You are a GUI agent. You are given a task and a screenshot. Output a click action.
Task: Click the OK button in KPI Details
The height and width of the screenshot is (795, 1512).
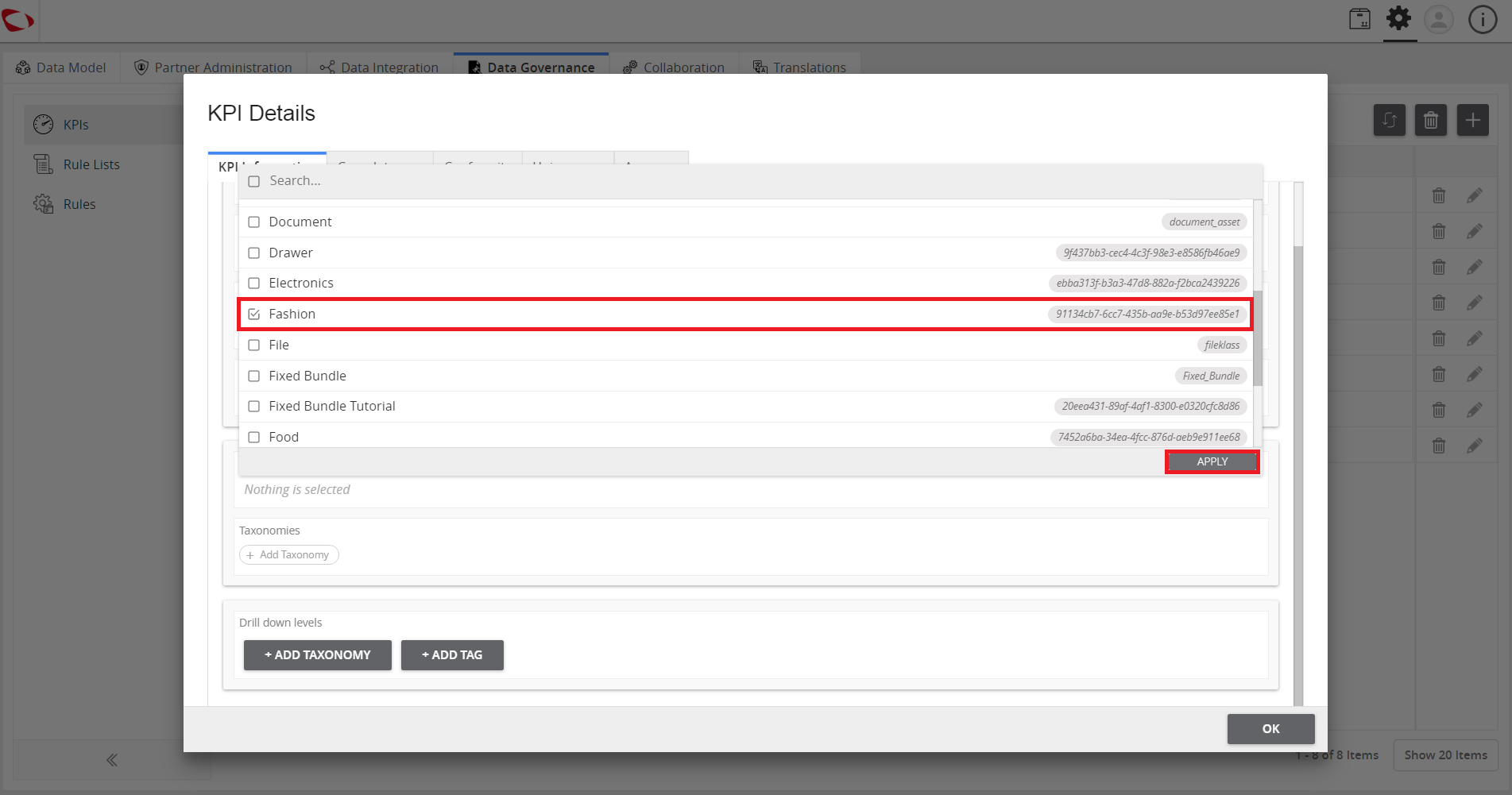pyautogui.click(x=1270, y=728)
